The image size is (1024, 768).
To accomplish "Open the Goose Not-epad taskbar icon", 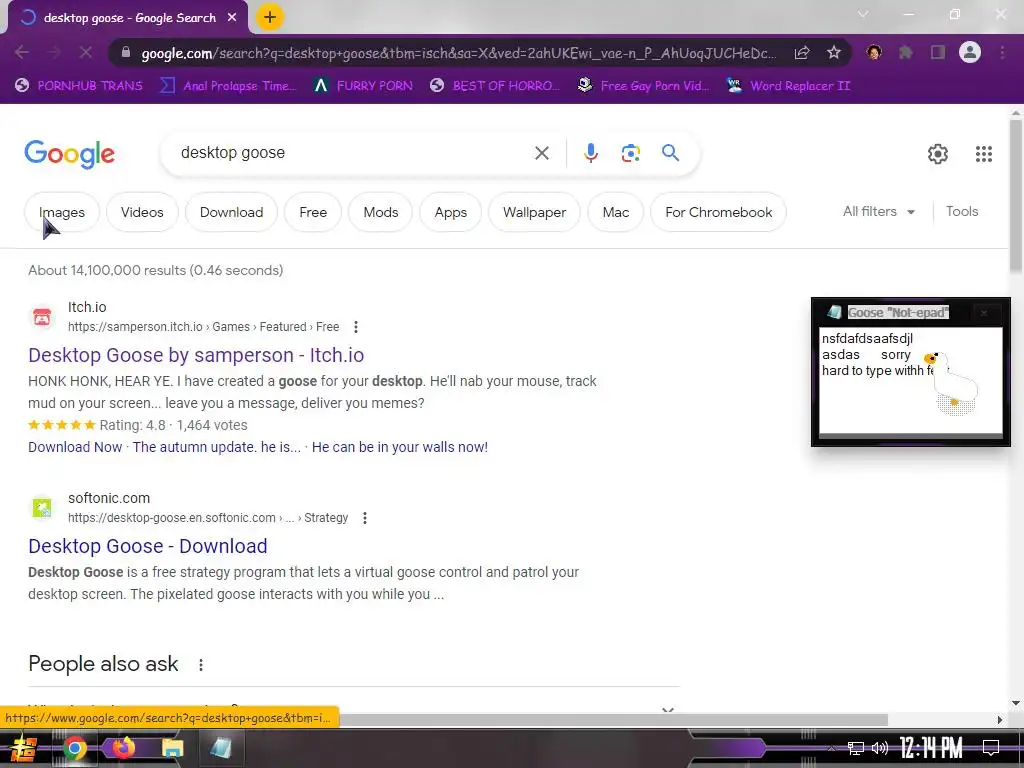I will click(221, 748).
